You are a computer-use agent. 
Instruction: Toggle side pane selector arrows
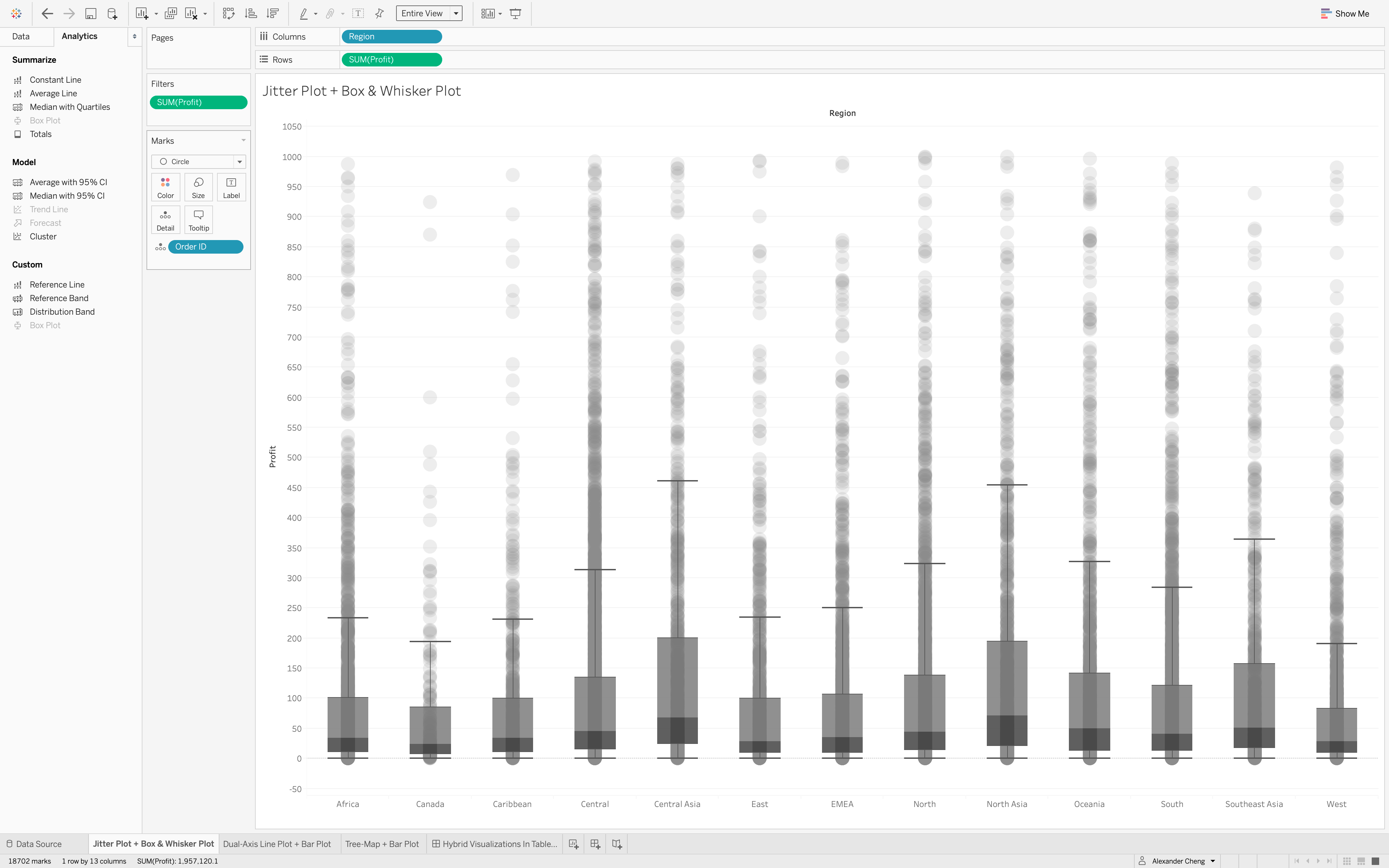pyautogui.click(x=134, y=36)
